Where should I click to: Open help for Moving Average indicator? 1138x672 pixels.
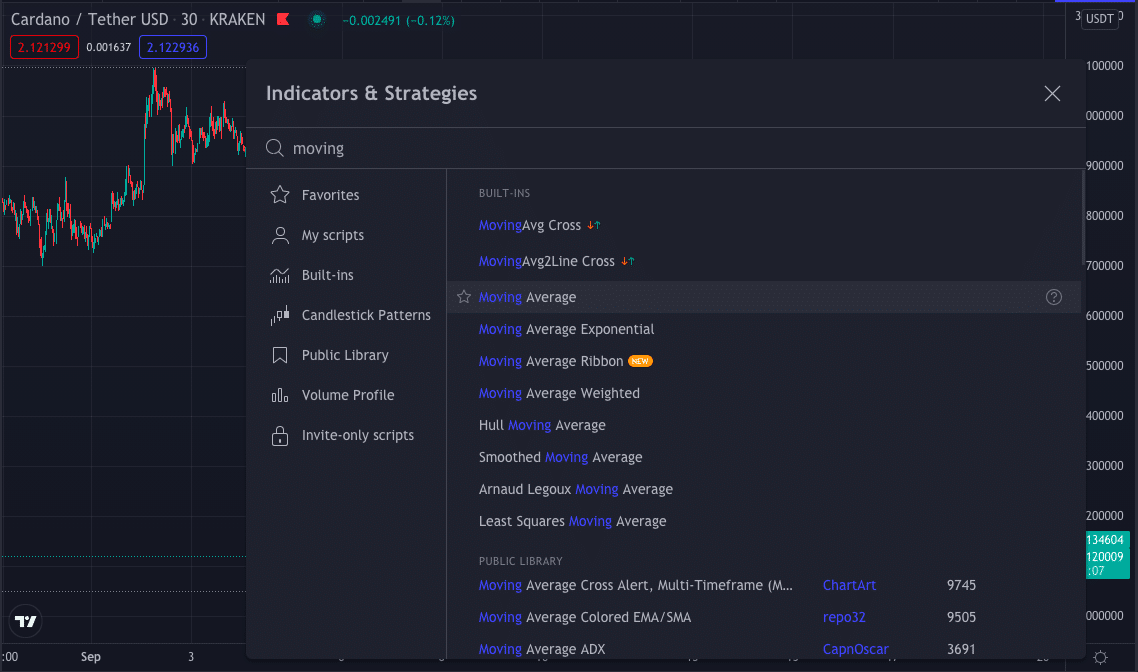pos(1053,297)
